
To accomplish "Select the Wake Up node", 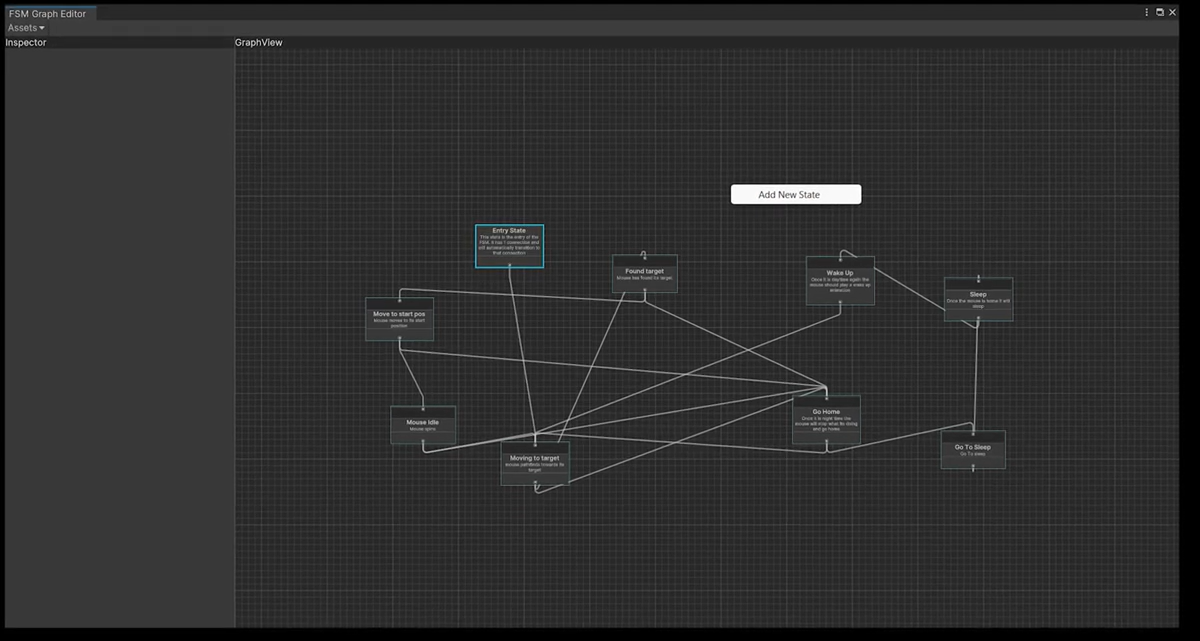I will pos(840,281).
